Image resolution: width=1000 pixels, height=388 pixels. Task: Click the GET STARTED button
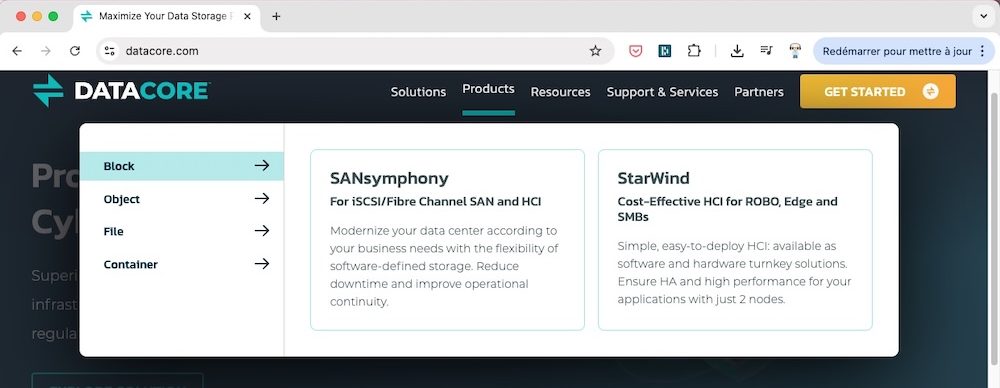click(878, 91)
